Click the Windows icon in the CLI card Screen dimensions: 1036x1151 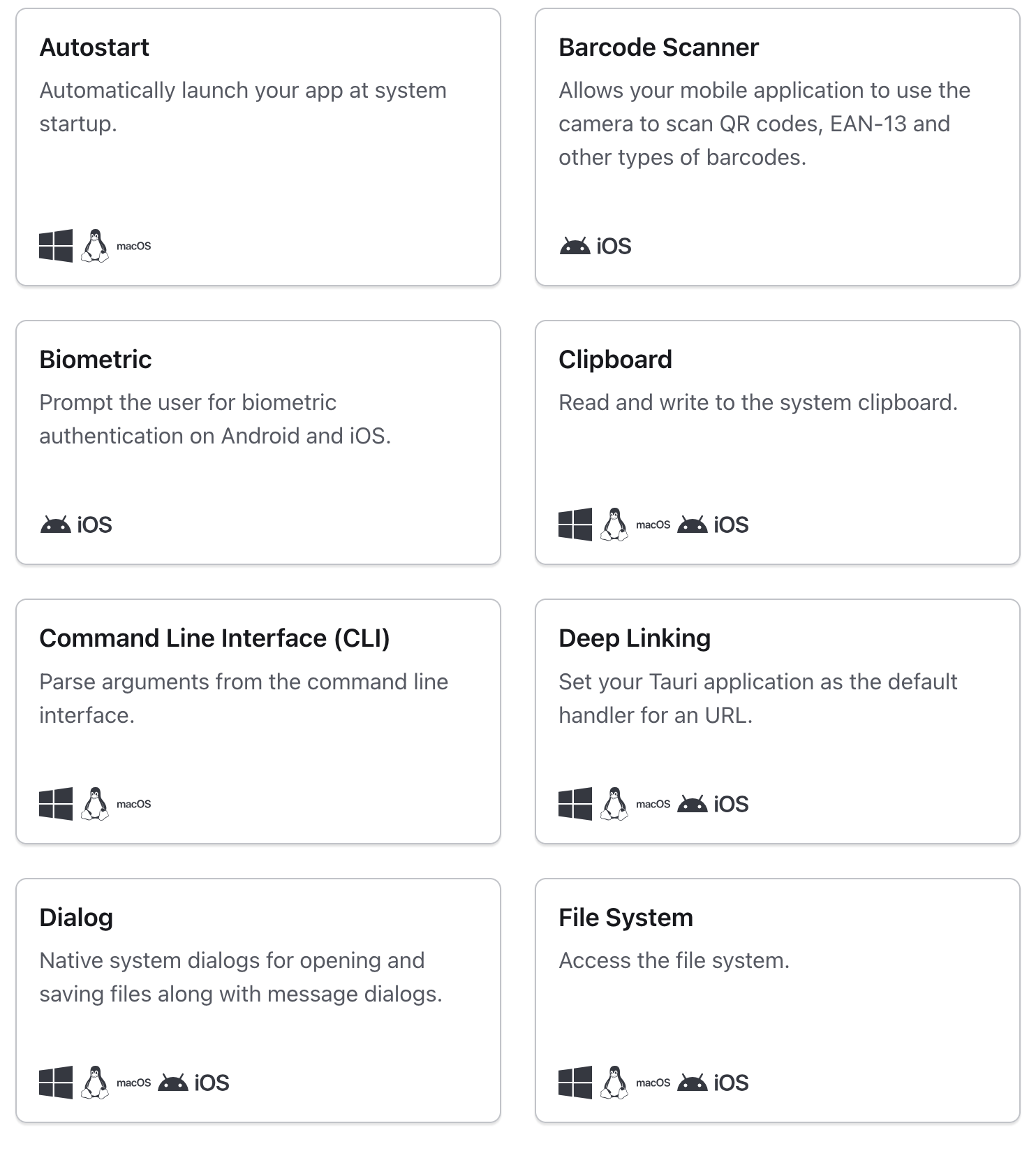(x=56, y=804)
